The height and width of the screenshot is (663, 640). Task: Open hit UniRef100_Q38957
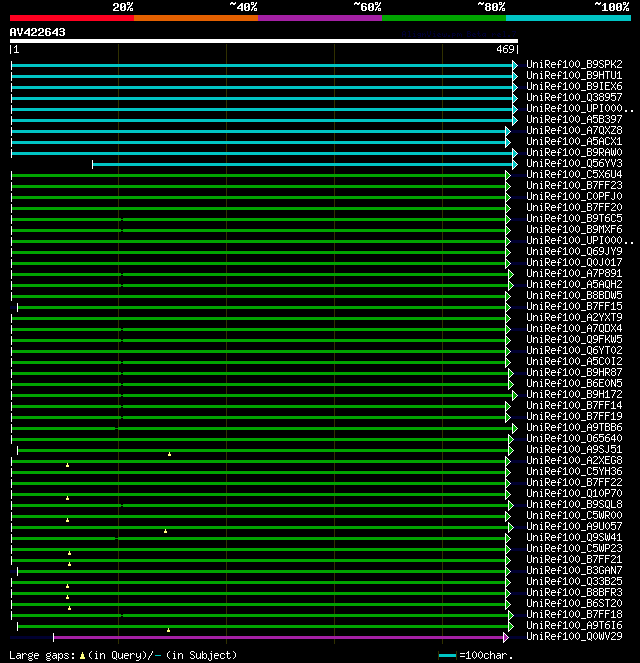[x=574, y=97]
